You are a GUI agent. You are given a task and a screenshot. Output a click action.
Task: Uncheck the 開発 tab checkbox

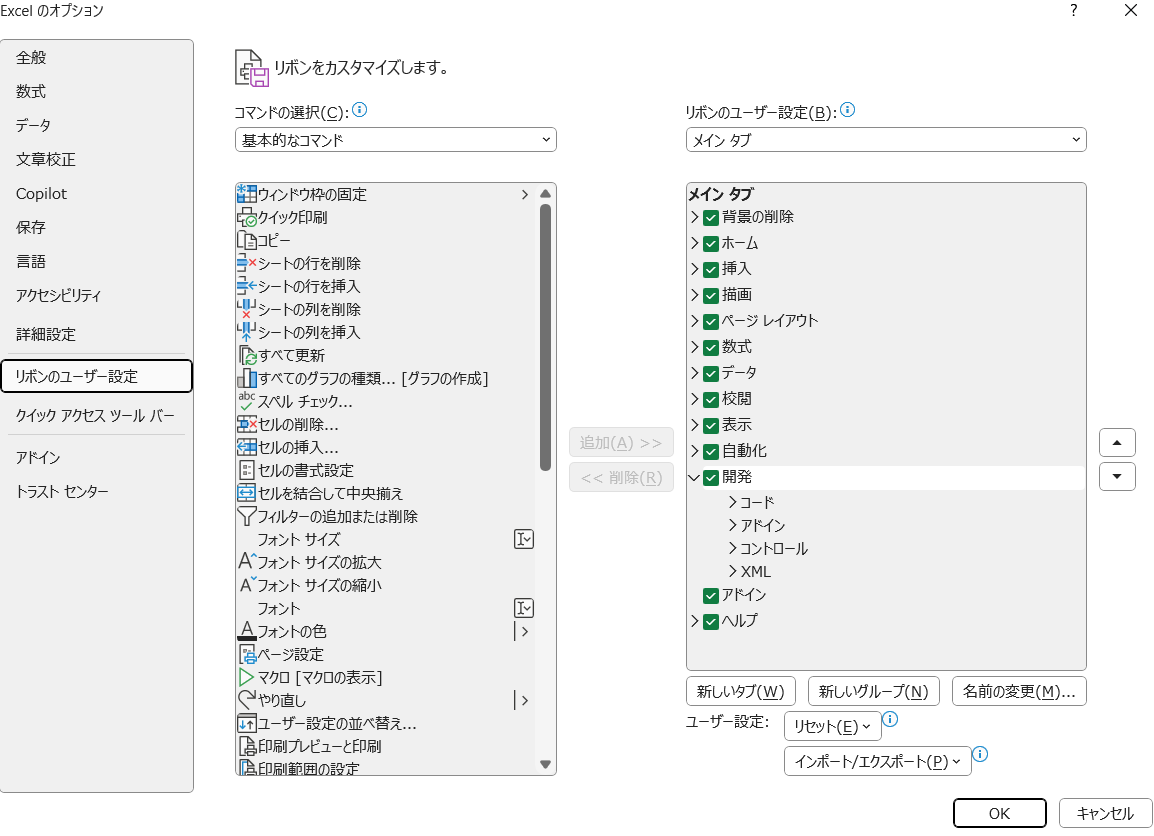[709, 477]
